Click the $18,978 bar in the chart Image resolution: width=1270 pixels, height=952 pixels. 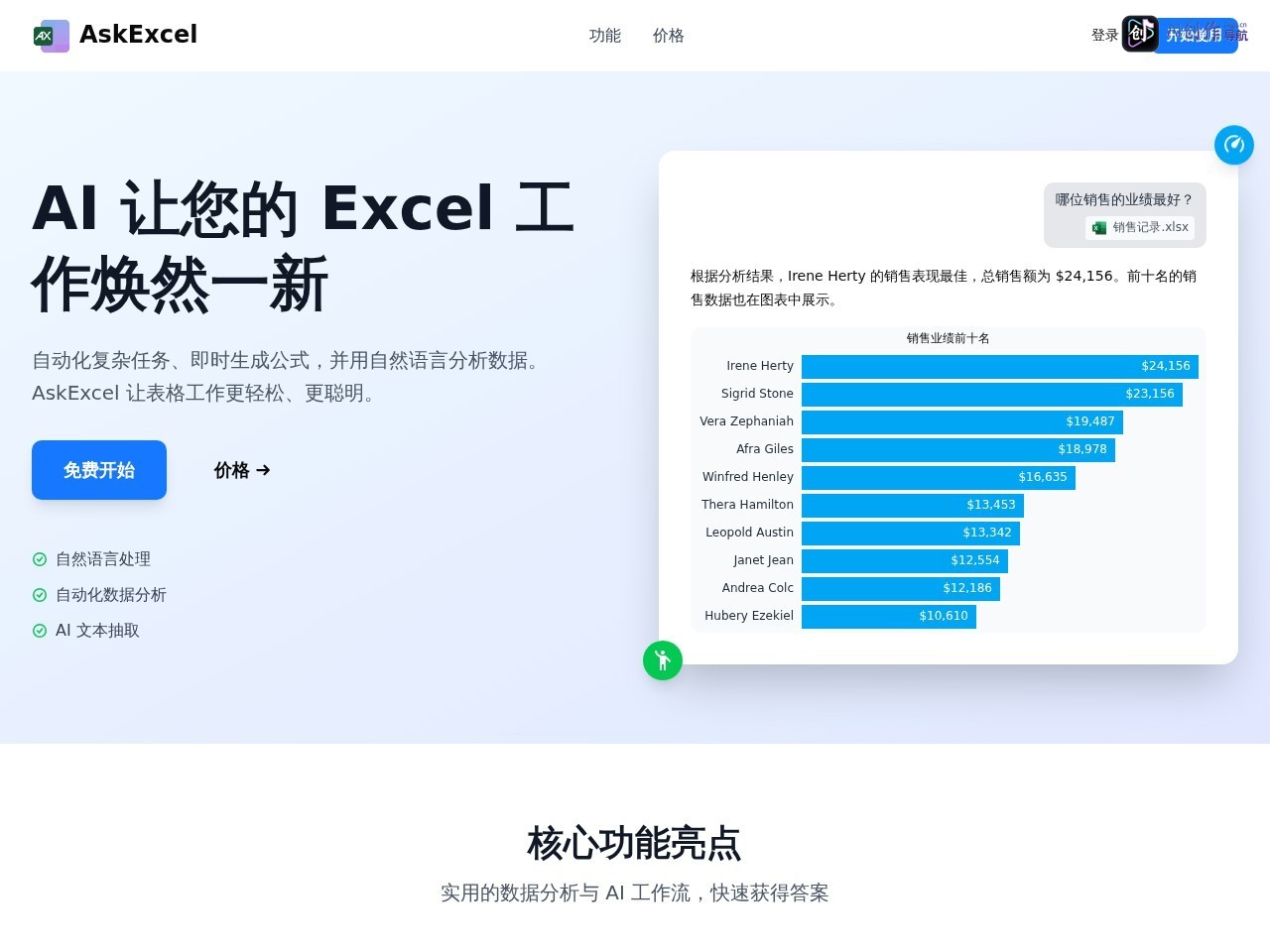(x=958, y=449)
